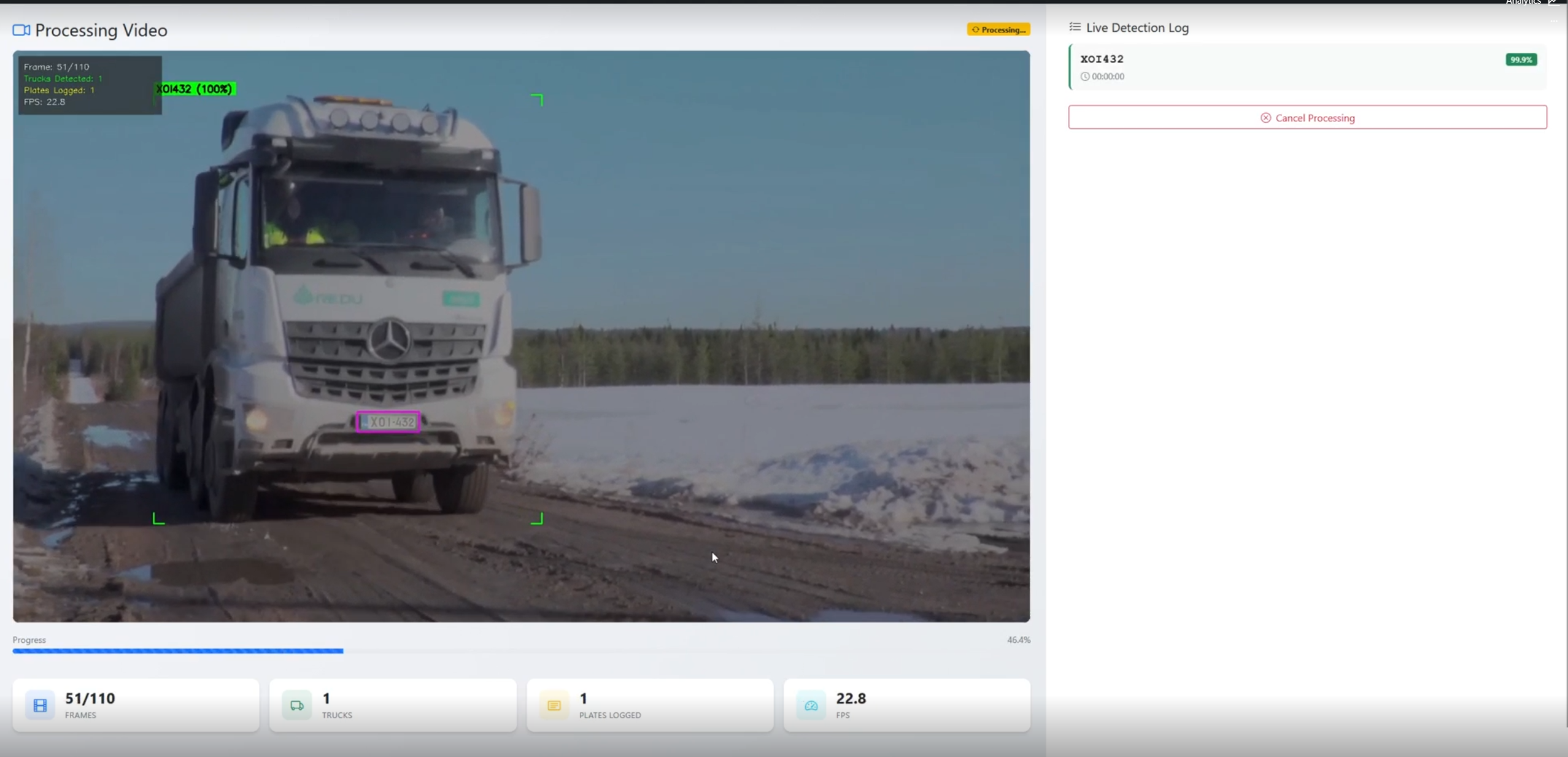
Task: Click the highlighted XOI-432 license plate box
Action: [x=388, y=421]
